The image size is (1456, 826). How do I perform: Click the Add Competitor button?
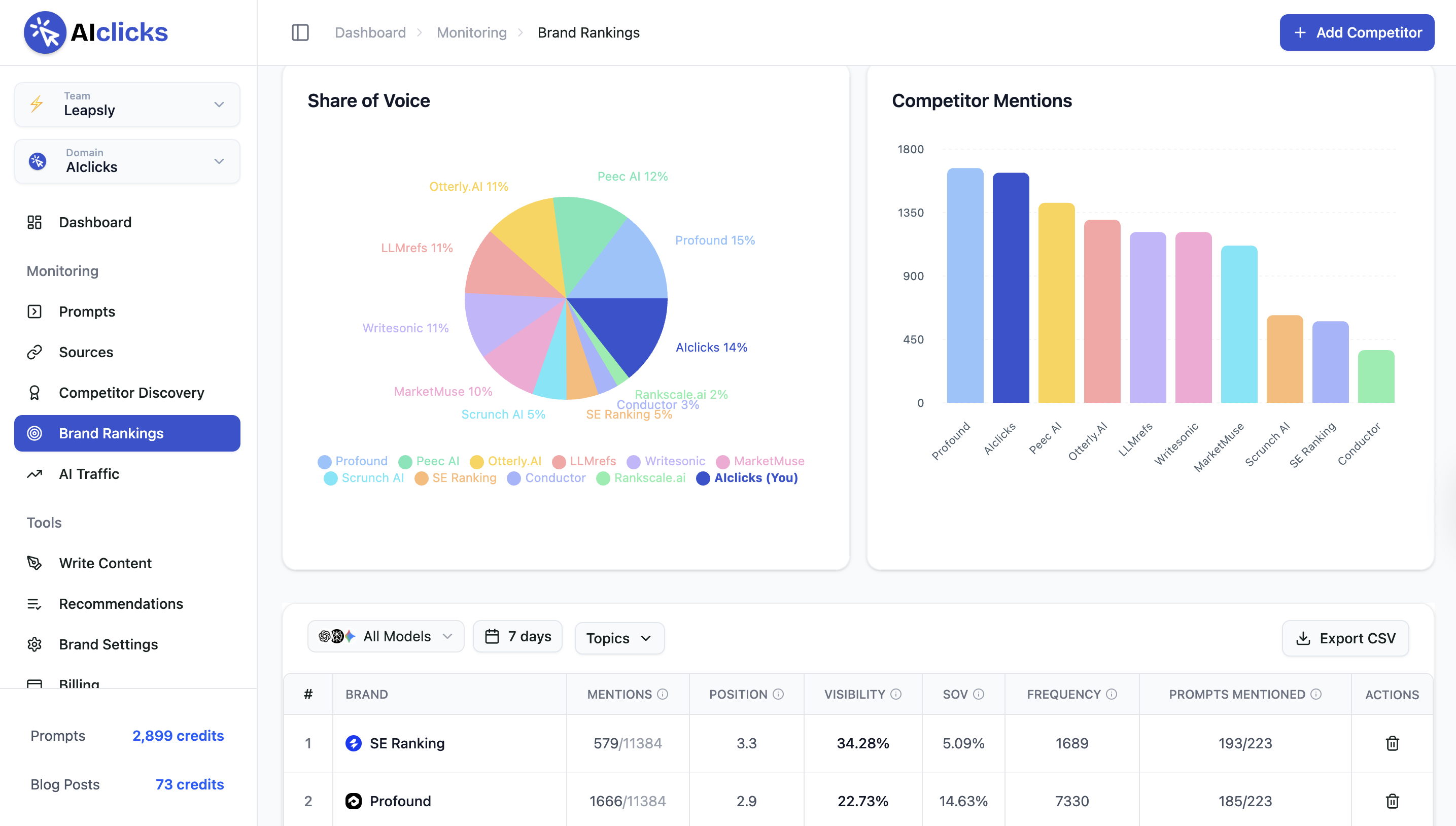1356,32
